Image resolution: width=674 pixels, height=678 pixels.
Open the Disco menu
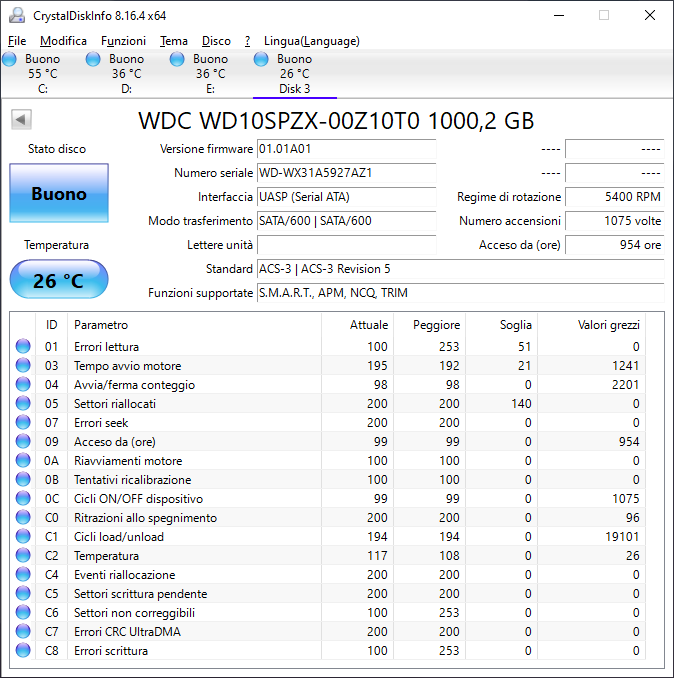[216, 41]
